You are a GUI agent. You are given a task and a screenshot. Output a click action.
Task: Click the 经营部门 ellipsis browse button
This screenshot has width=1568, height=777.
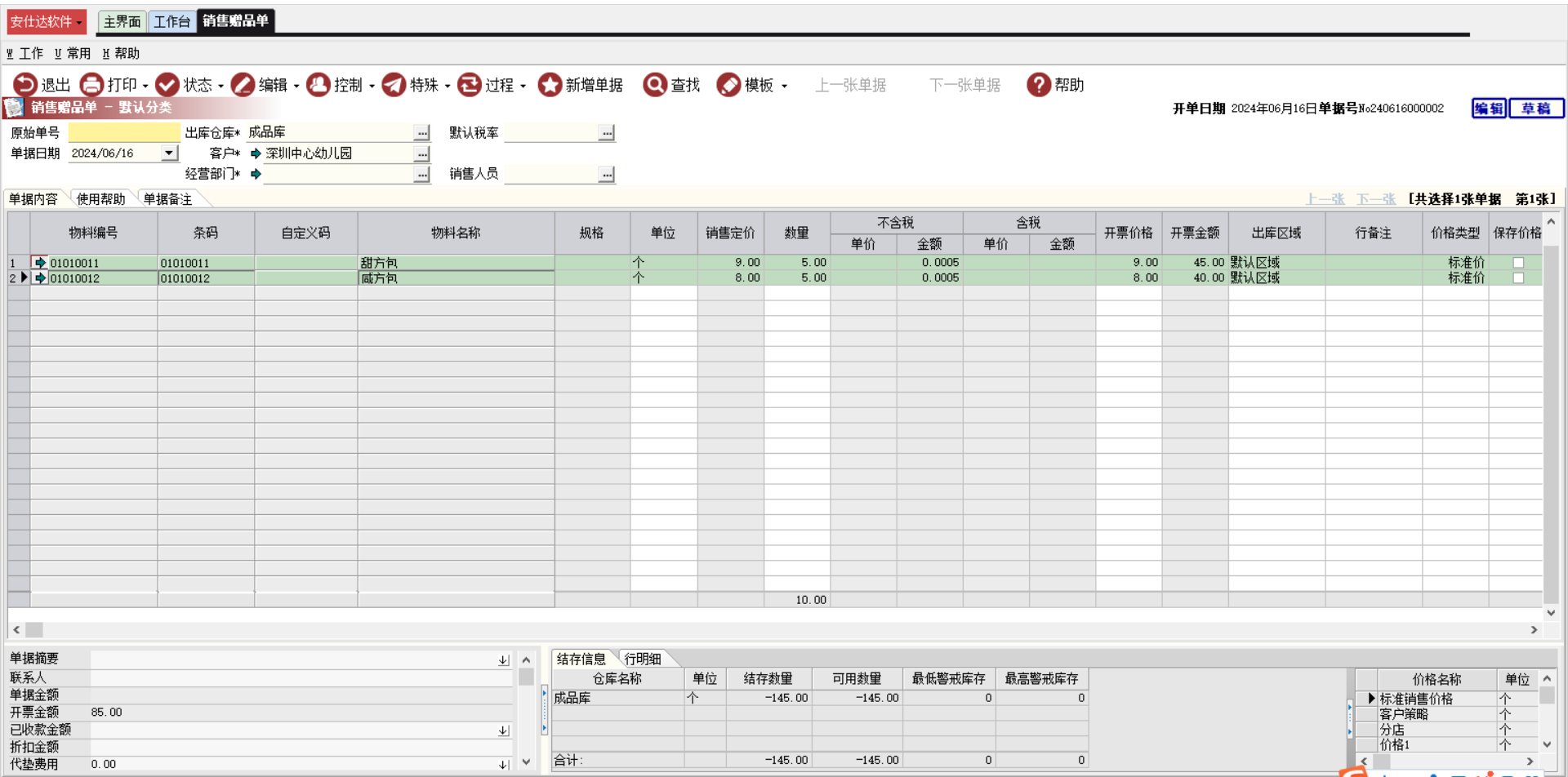coord(422,175)
